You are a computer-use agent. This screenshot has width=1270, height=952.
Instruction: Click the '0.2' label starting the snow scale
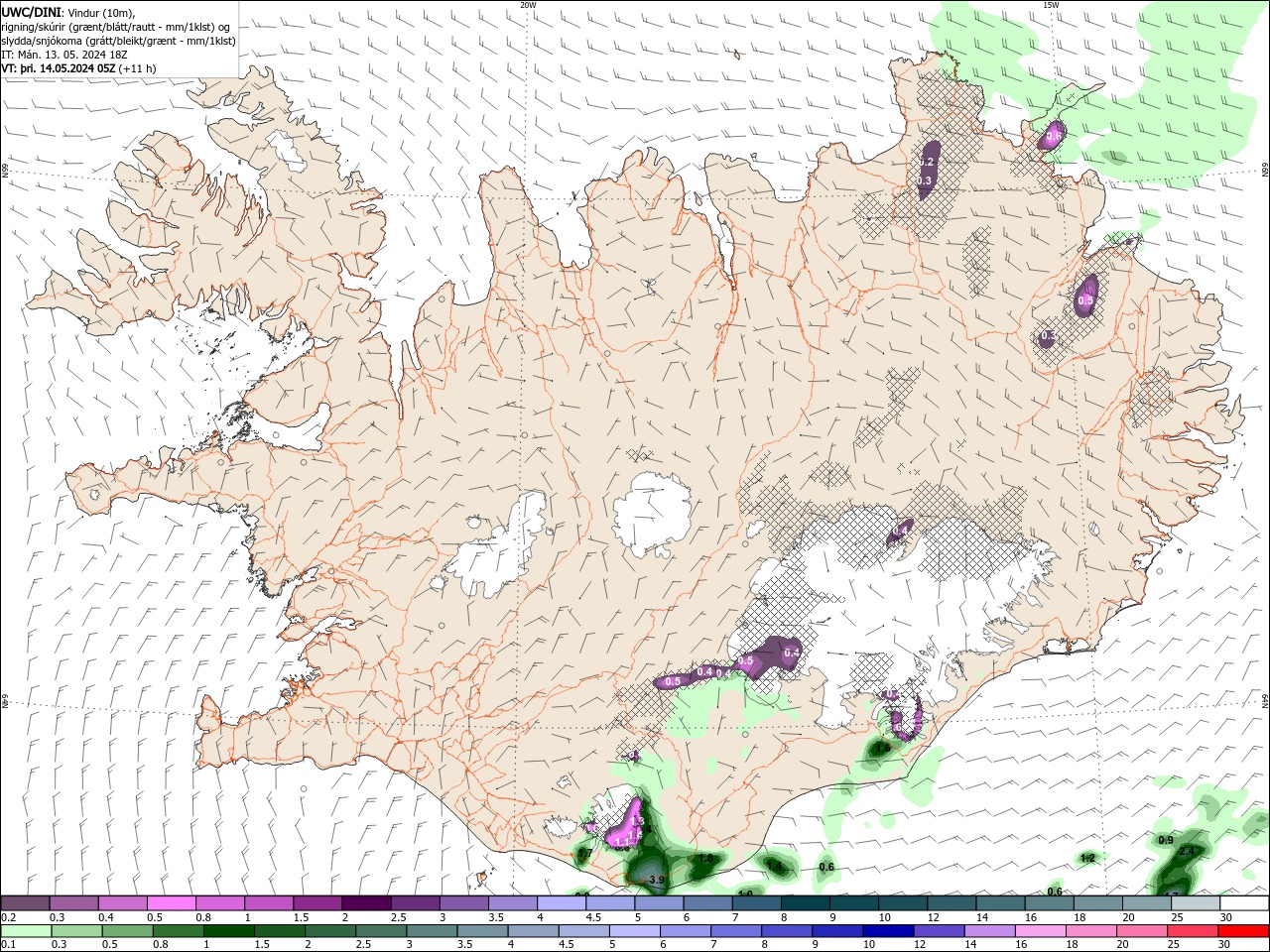click(8, 917)
